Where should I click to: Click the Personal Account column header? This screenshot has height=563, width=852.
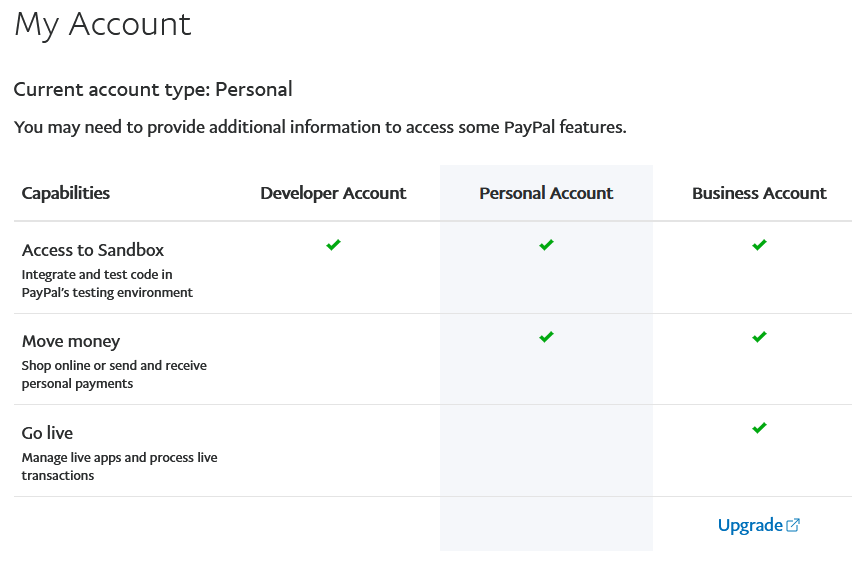546,193
